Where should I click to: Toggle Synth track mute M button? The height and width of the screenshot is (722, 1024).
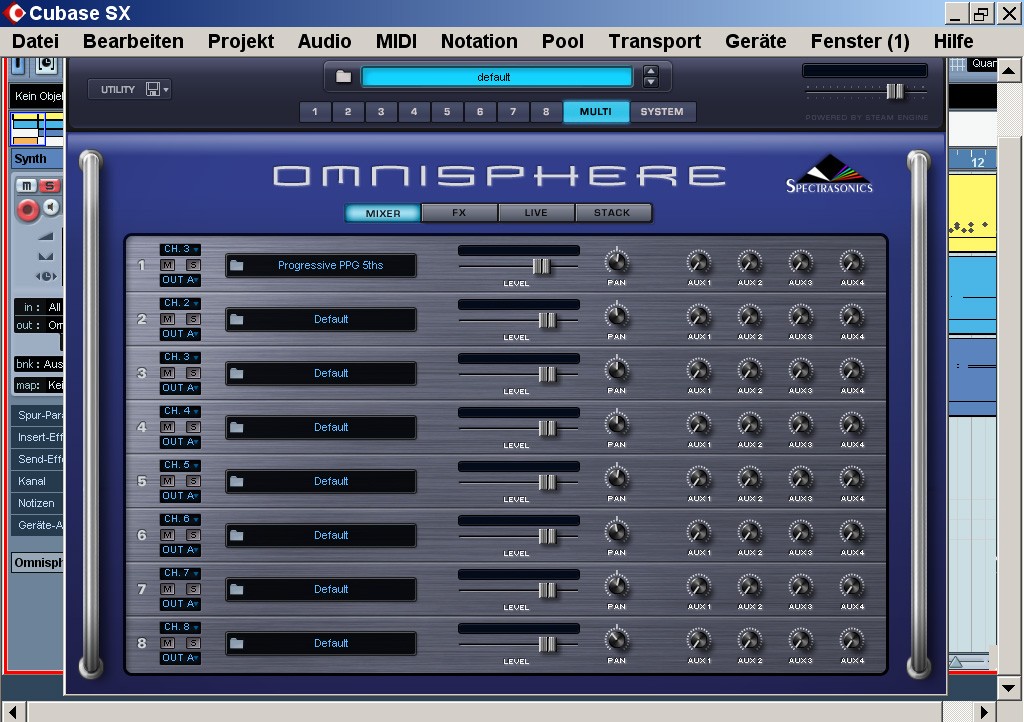click(26, 186)
